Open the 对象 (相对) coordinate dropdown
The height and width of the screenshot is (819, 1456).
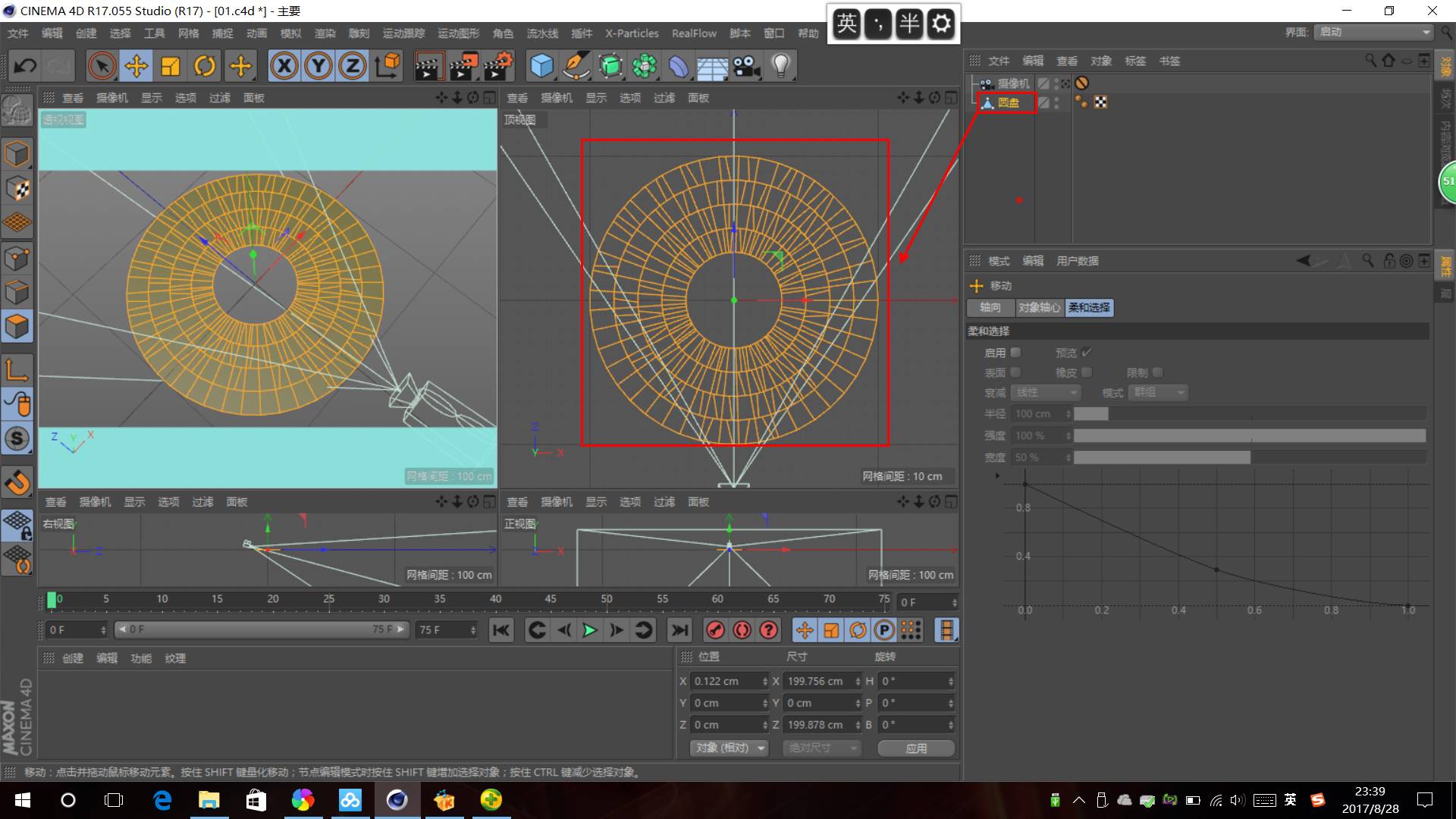[x=729, y=748]
